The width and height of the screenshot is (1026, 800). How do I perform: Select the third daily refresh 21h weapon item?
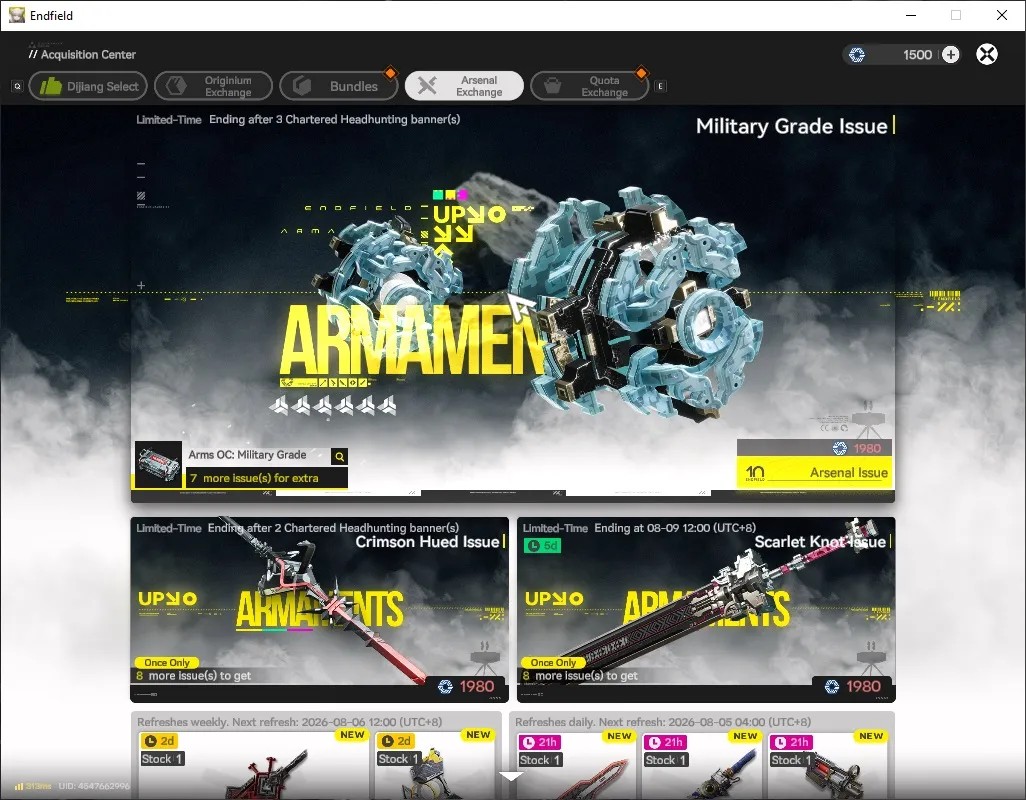point(827,764)
